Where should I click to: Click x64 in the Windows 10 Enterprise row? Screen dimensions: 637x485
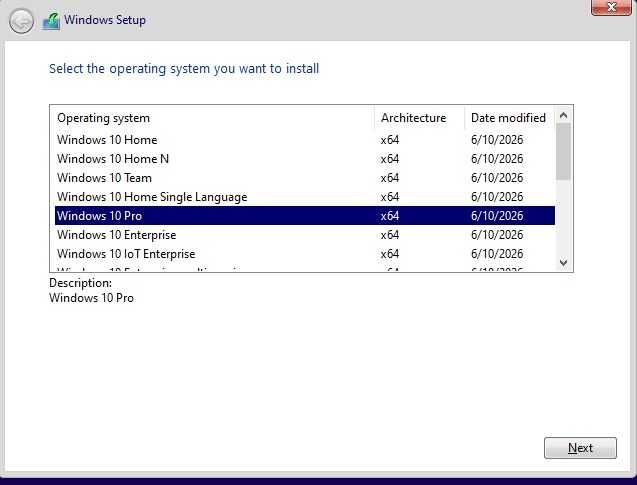[390, 235]
